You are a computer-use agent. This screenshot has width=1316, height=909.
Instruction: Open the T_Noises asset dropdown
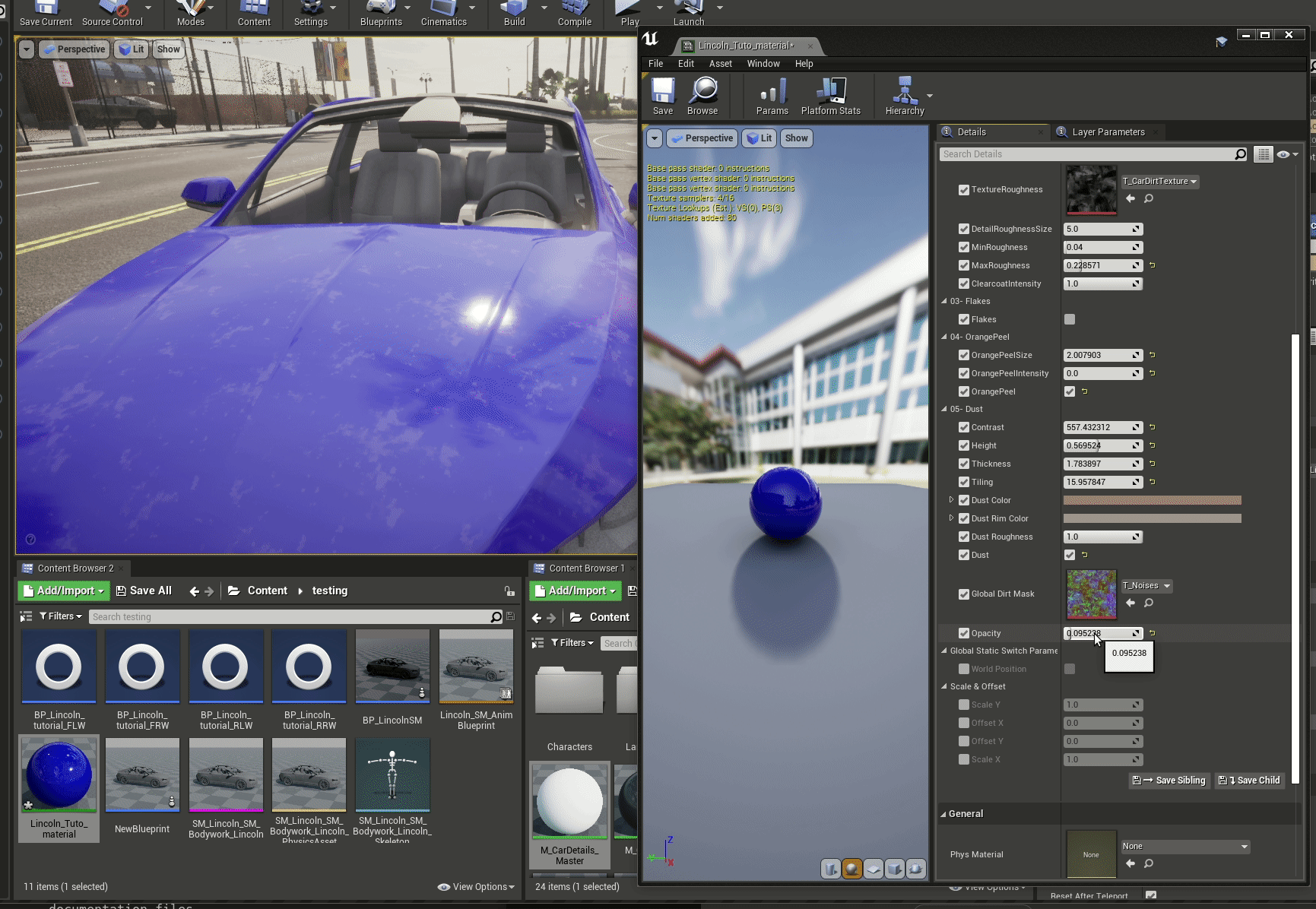(1146, 586)
